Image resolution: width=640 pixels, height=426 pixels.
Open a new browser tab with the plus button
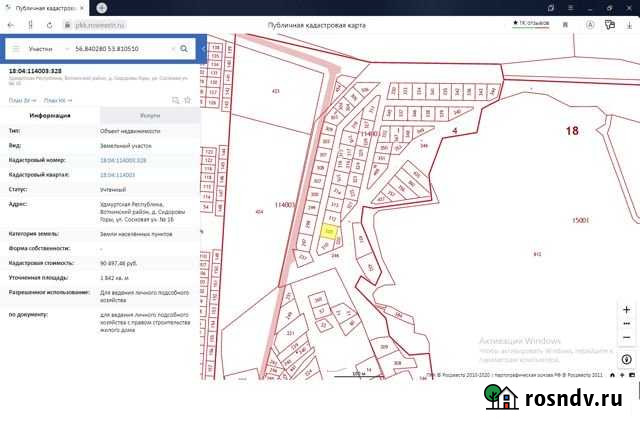tap(102, 8)
